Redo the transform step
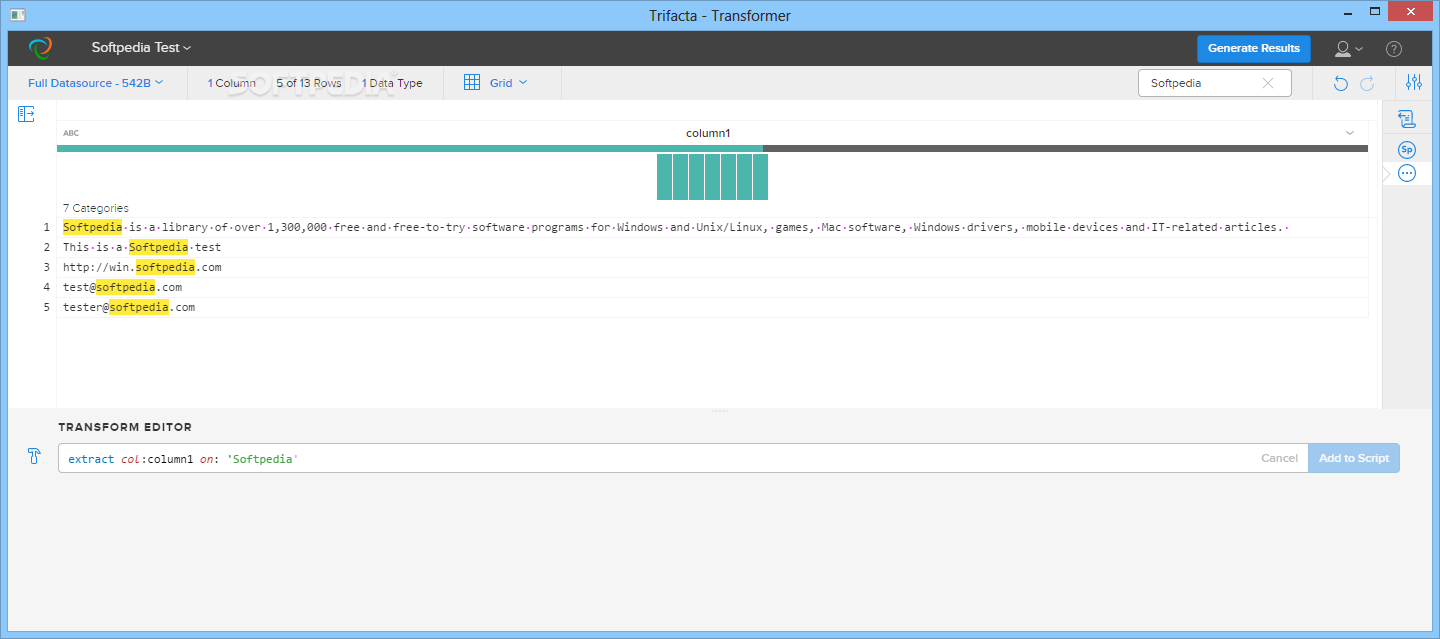1440x639 pixels. 1367,84
